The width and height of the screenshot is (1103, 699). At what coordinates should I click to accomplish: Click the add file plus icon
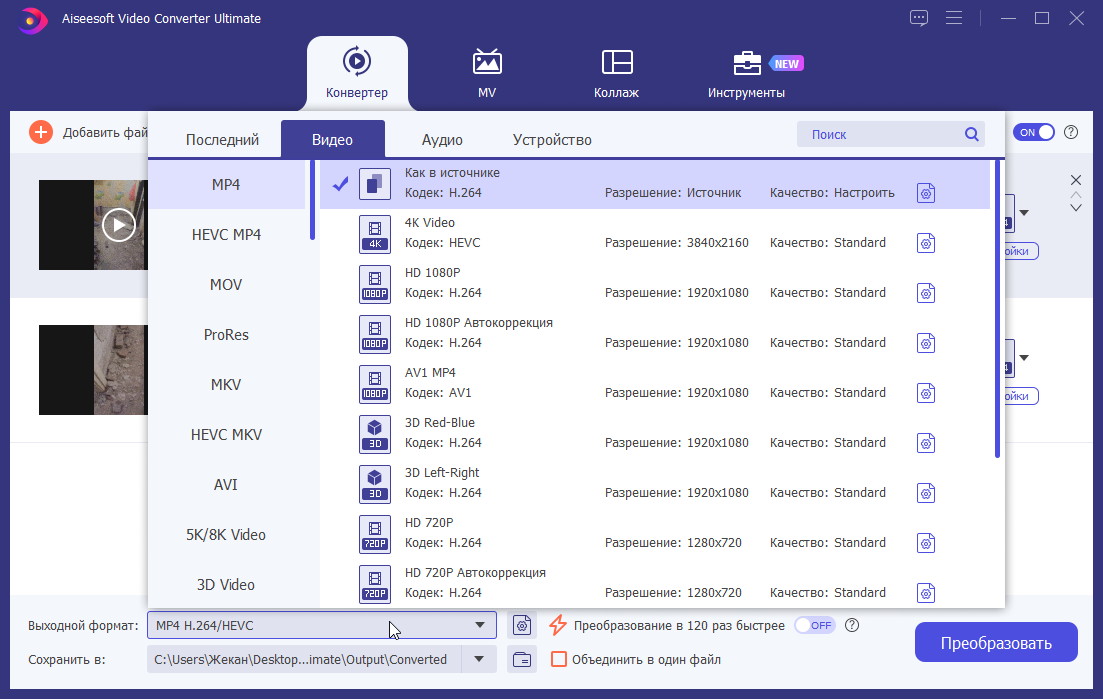point(40,132)
